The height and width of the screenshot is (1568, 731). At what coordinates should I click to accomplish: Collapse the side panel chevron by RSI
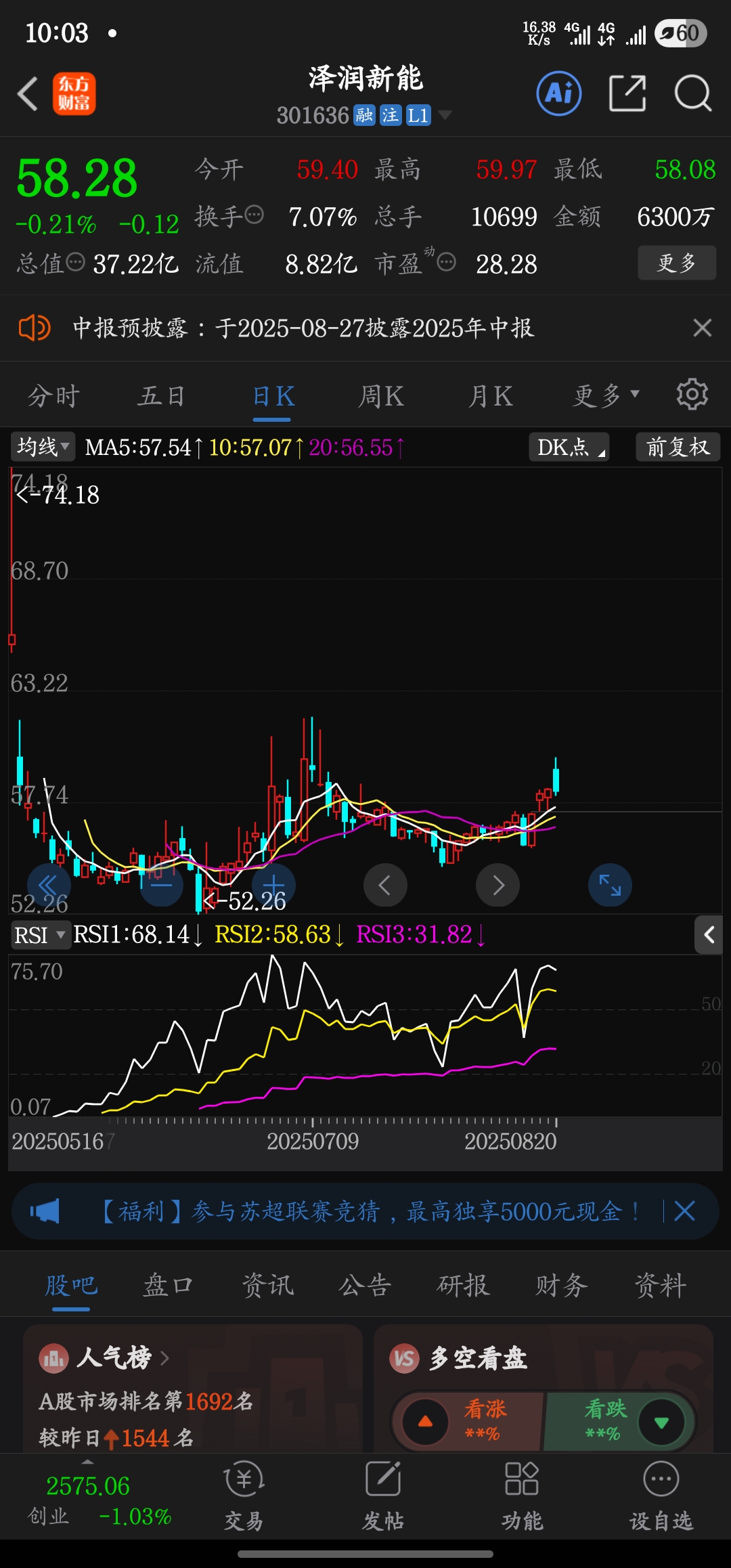coord(709,935)
